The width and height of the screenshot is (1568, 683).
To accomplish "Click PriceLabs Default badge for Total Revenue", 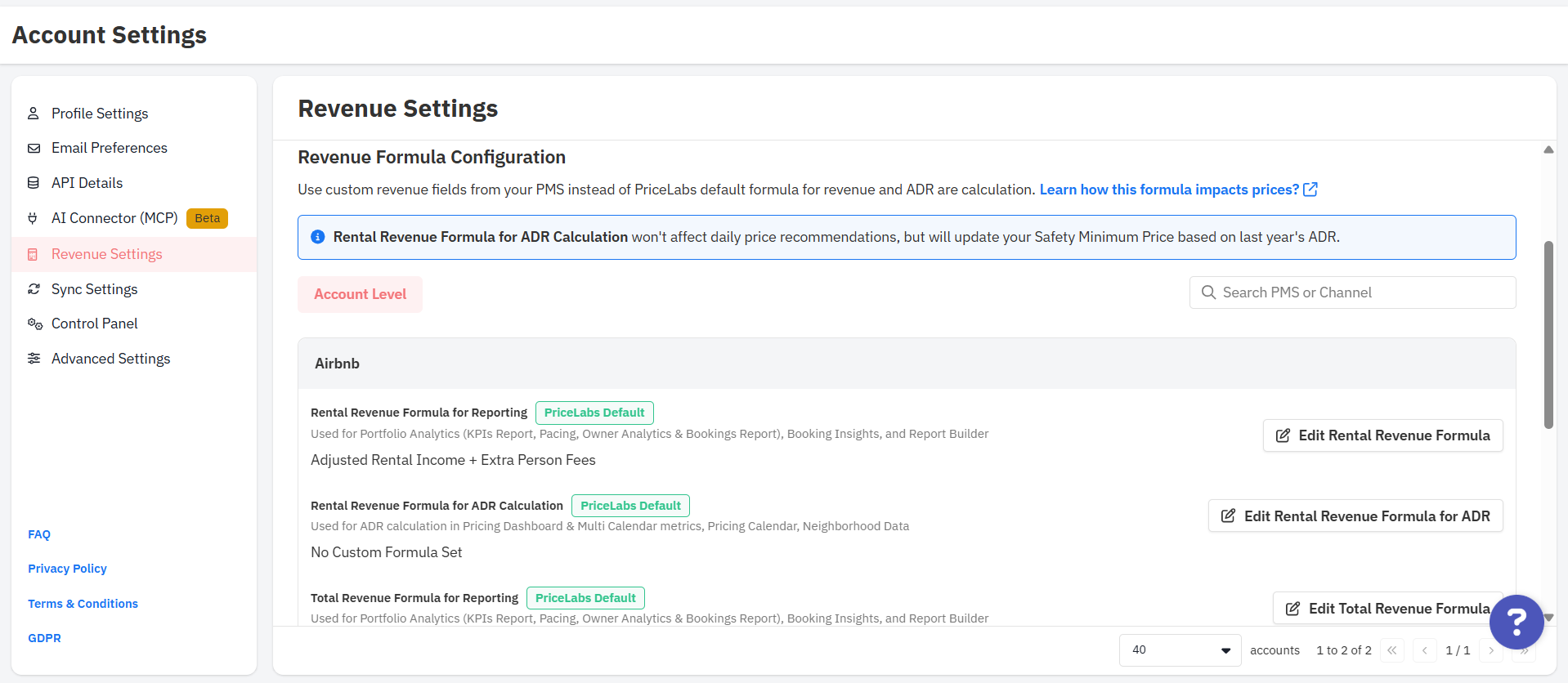I will [585, 598].
